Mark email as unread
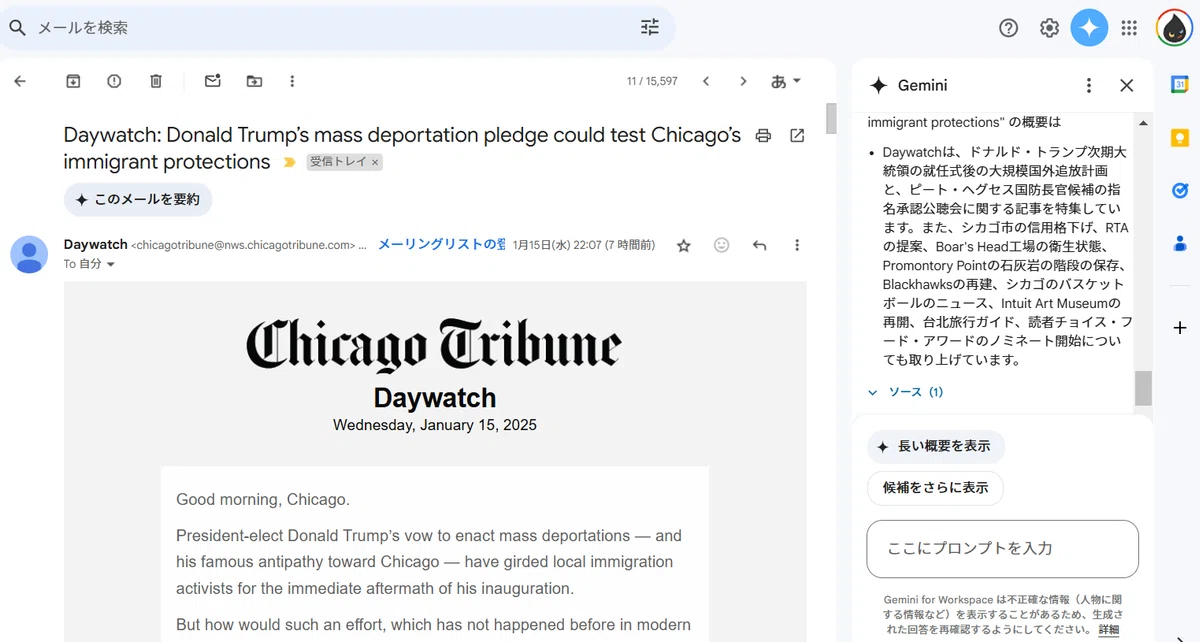Viewport: 1200px width, 642px height. click(x=212, y=81)
